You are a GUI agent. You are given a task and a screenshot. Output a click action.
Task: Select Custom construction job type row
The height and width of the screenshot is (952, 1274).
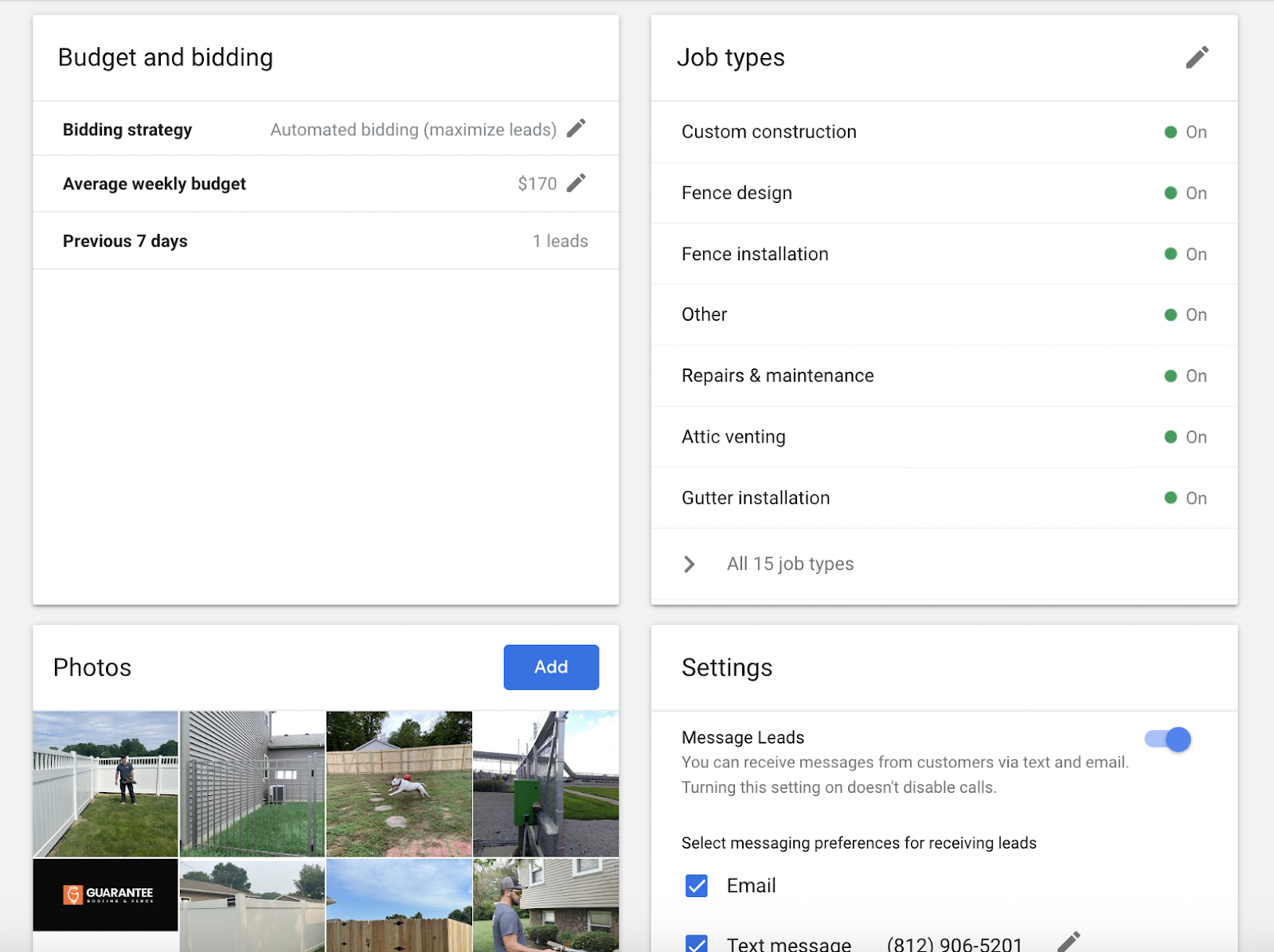click(944, 132)
